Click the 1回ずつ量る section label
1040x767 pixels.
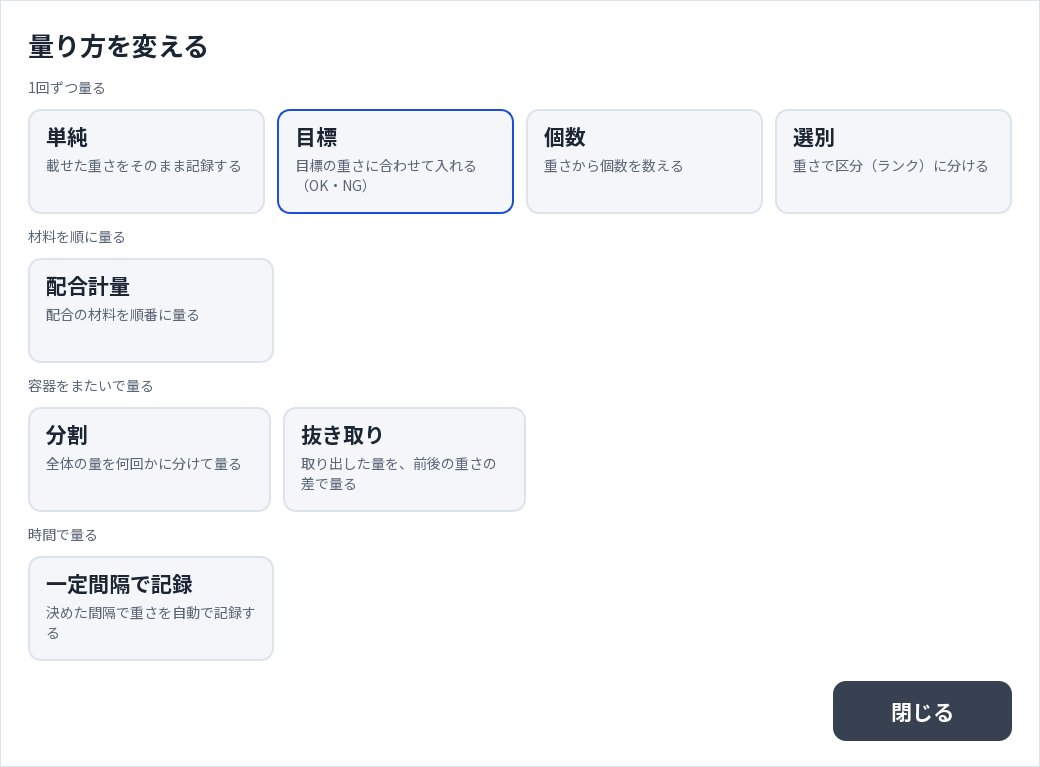(66, 88)
